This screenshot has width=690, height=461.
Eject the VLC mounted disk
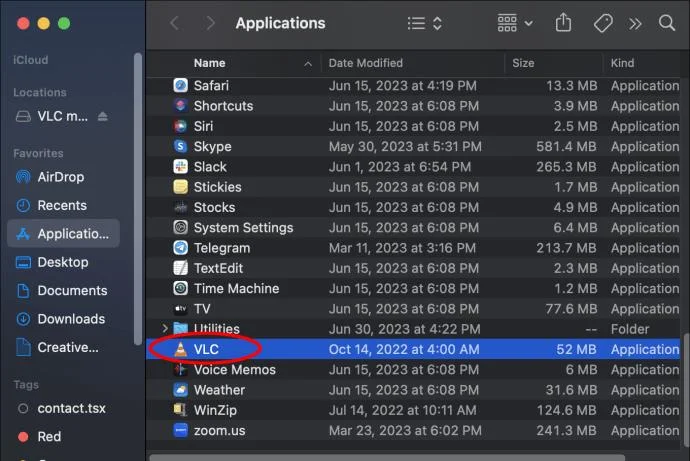coord(103,116)
